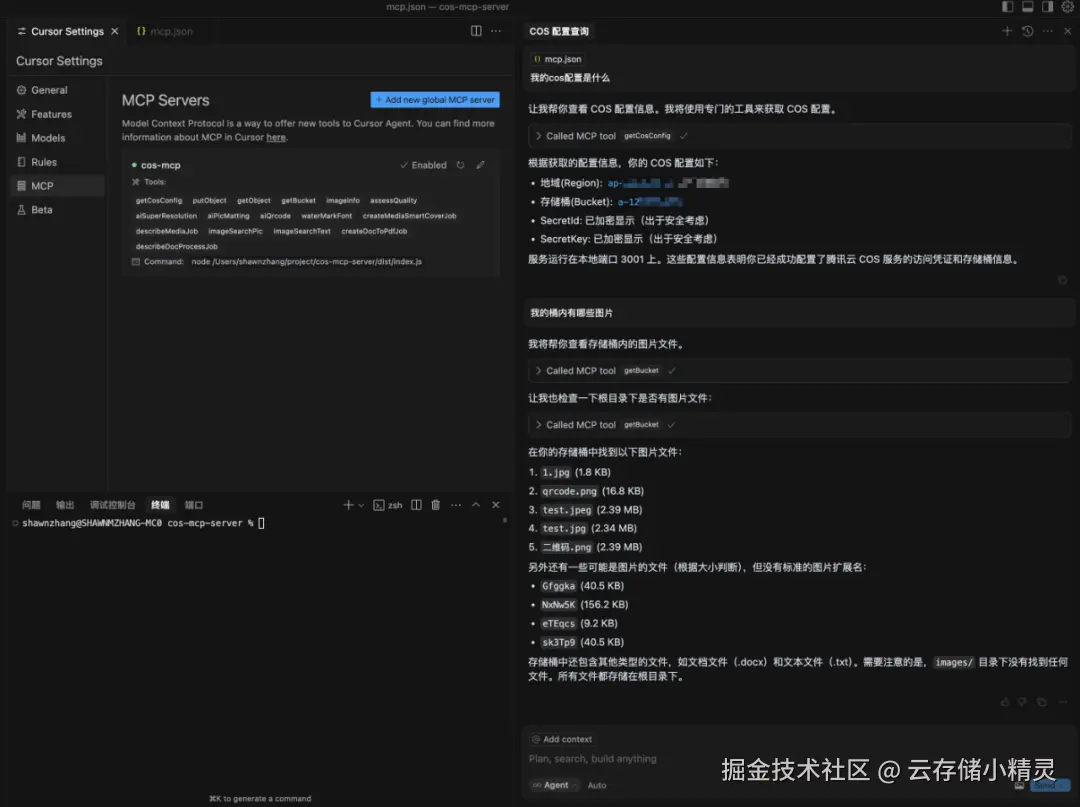This screenshot has height=807, width=1080.
Task: Toggle Auto mode in the chat input bar
Action: [x=597, y=785]
